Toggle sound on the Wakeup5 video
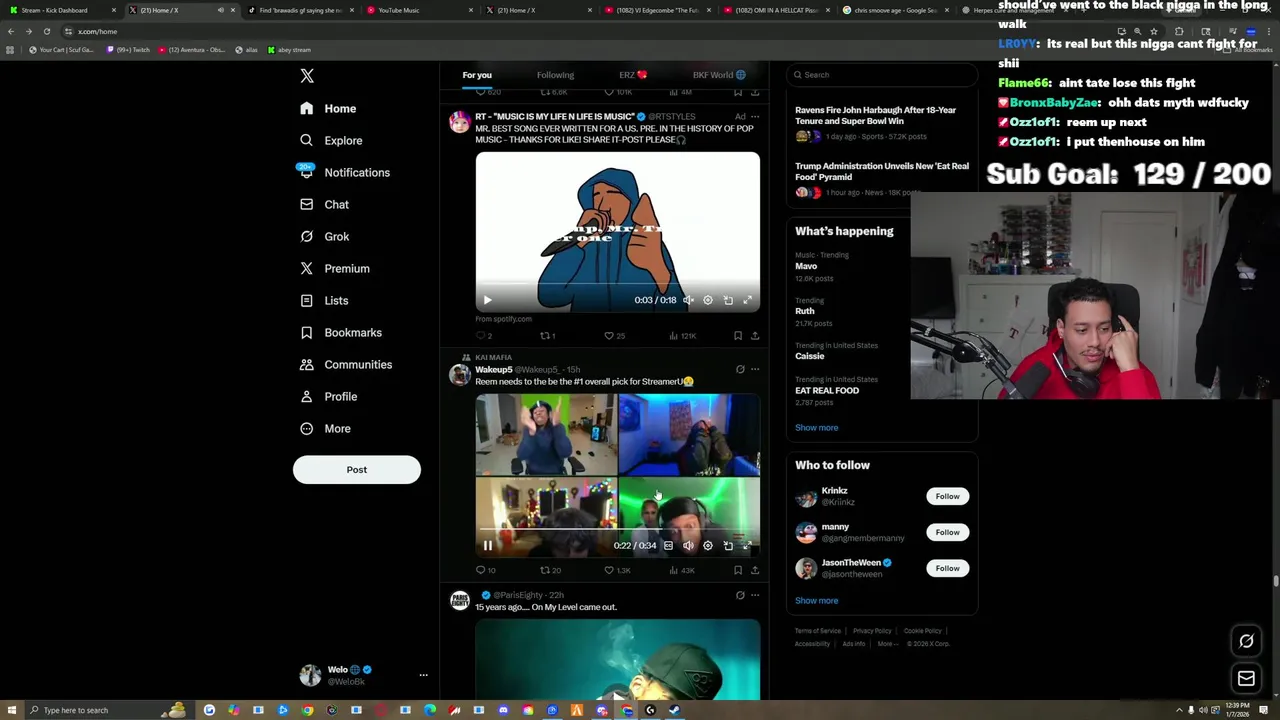This screenshot has height=720, width=1280. (x=688, y=545)
